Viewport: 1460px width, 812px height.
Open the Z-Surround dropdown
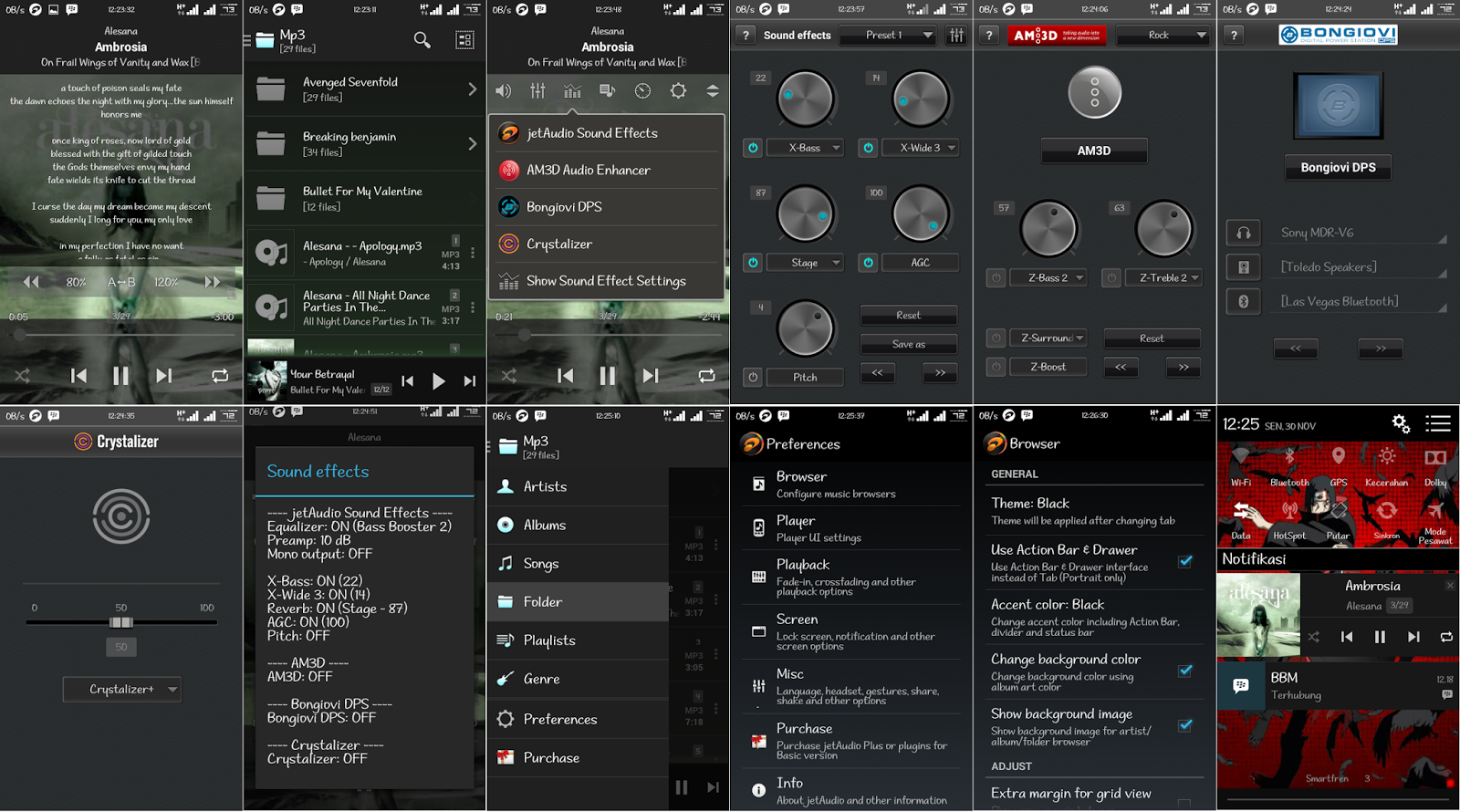pos(1048,338)
